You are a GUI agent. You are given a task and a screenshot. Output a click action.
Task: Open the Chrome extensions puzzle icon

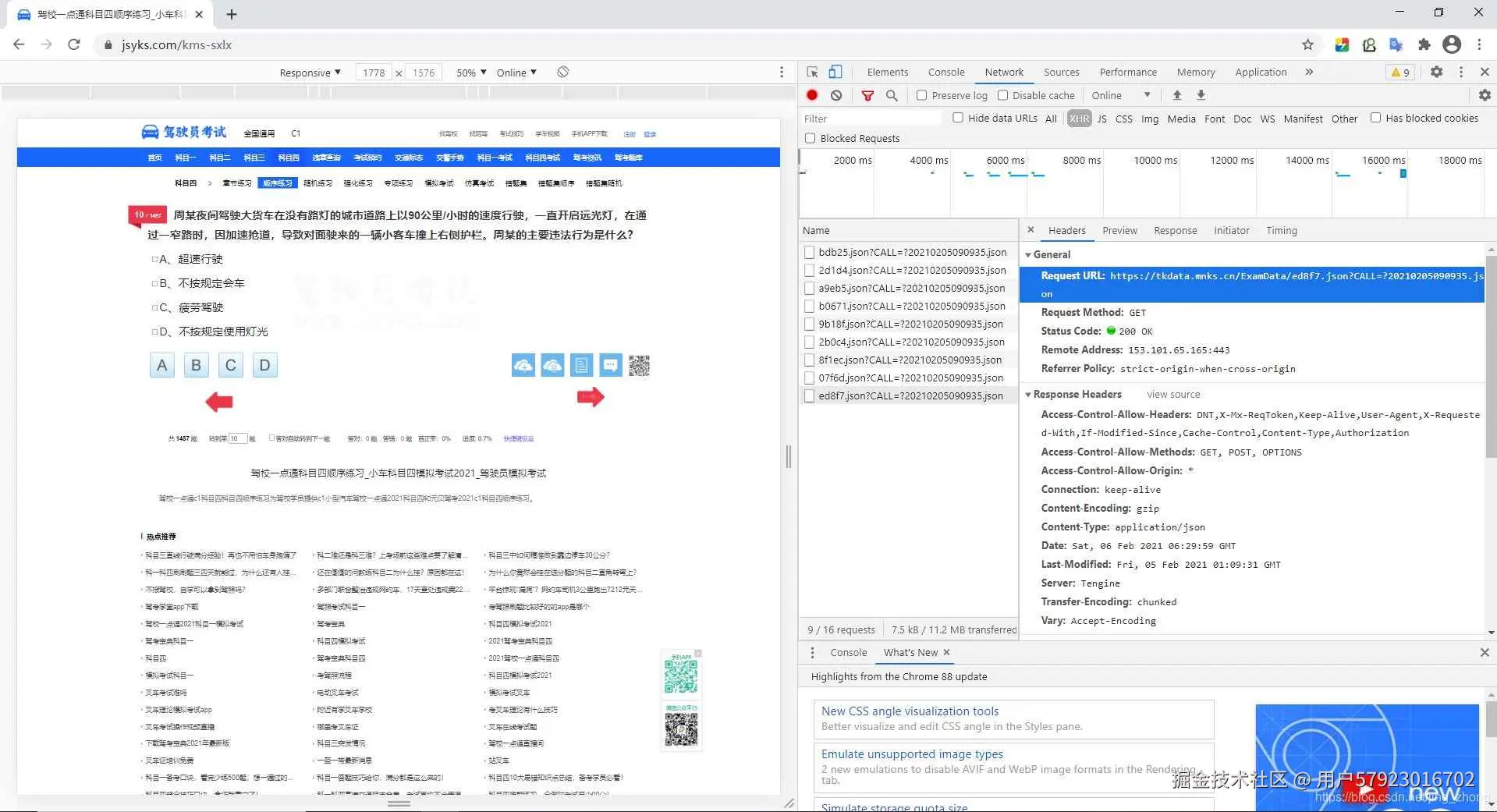(1424, 44)
